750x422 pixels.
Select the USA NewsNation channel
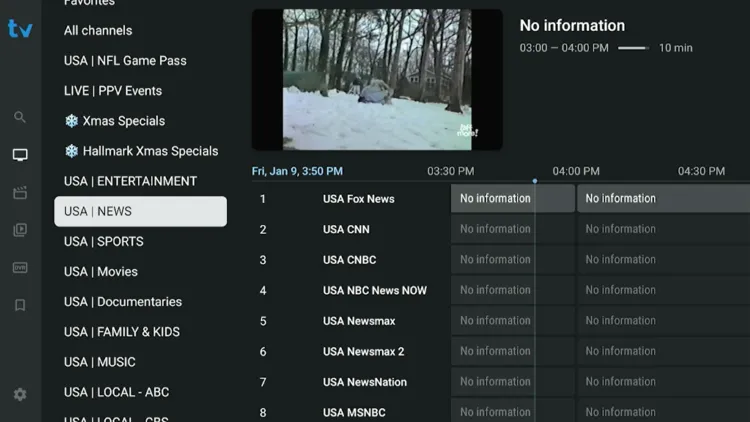tap(365, 382)
